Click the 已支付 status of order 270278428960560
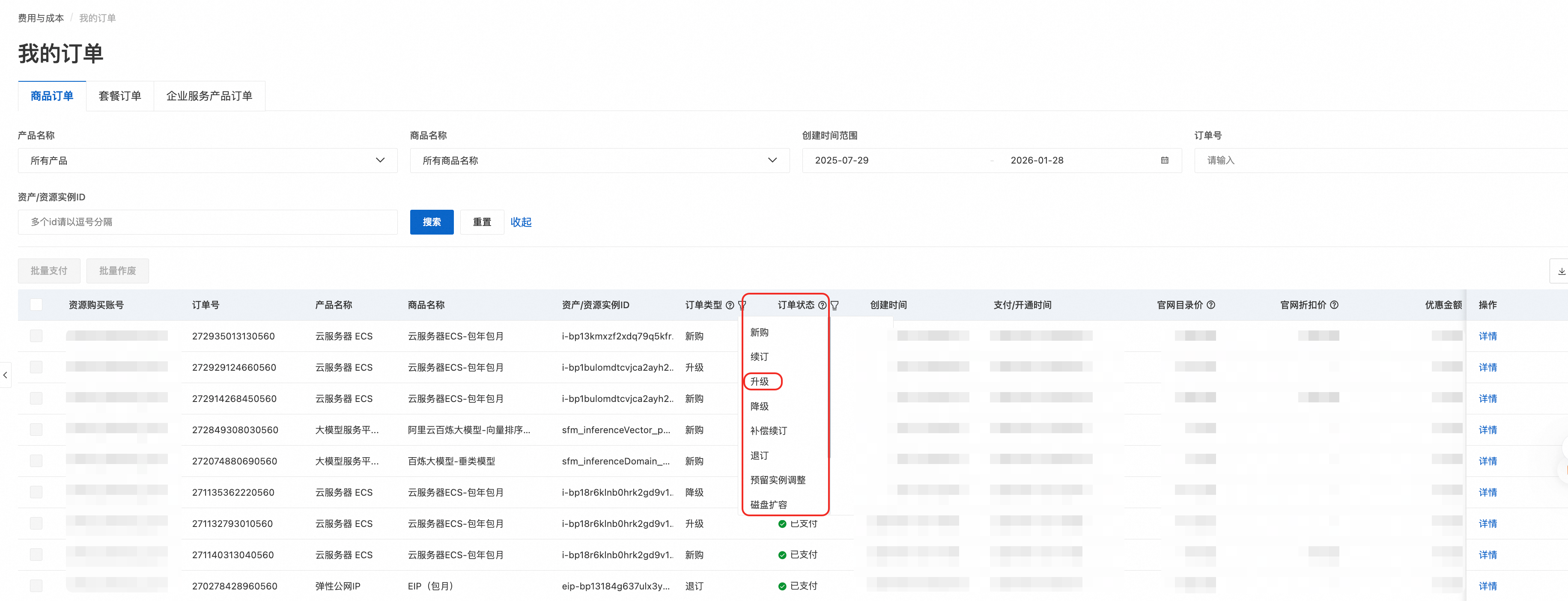Image resolution: width=1568 pixels, height=601 pixels. (x=797, y=586)
